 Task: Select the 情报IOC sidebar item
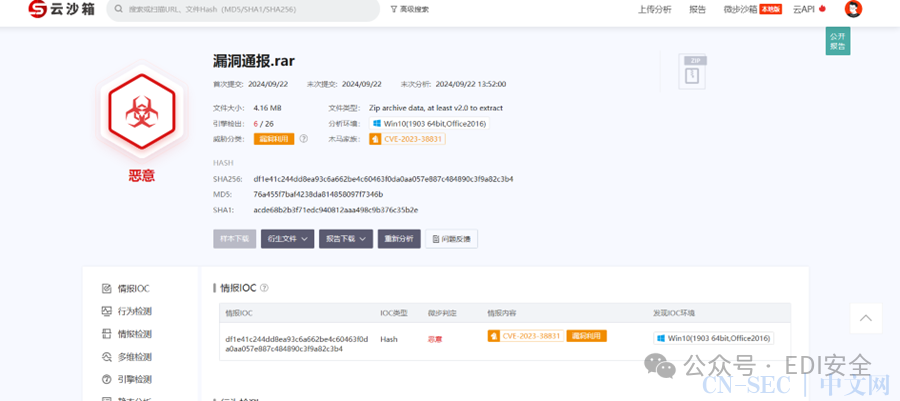(126, 289)
